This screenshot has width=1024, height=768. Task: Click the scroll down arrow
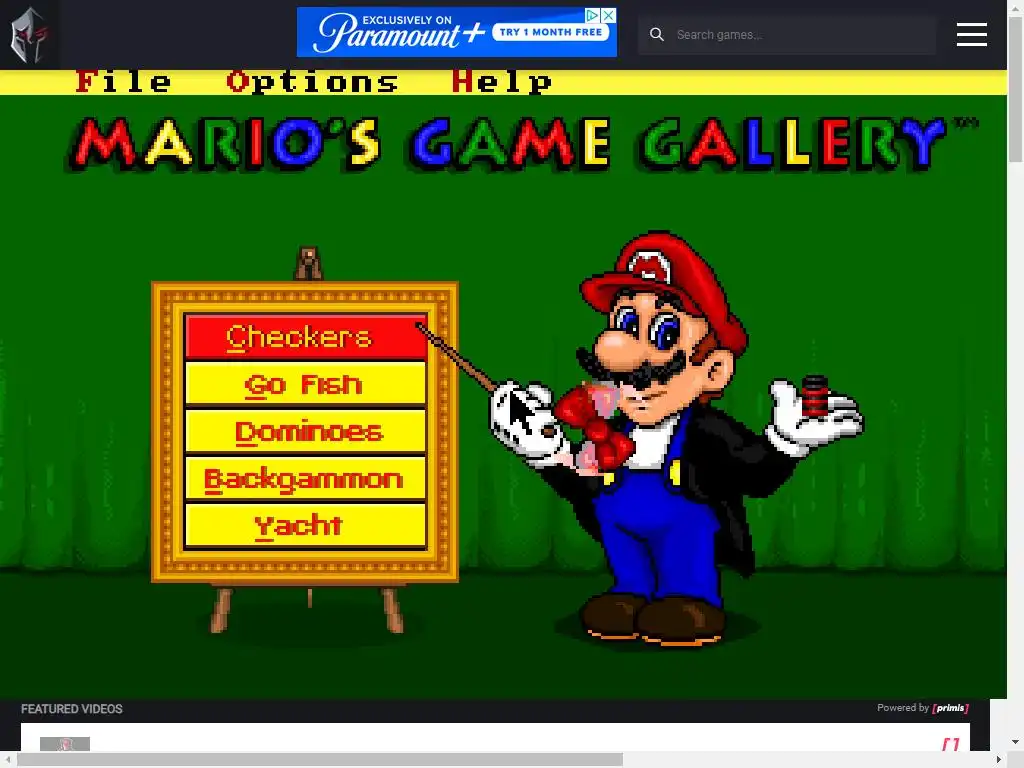click(1016, 742)
